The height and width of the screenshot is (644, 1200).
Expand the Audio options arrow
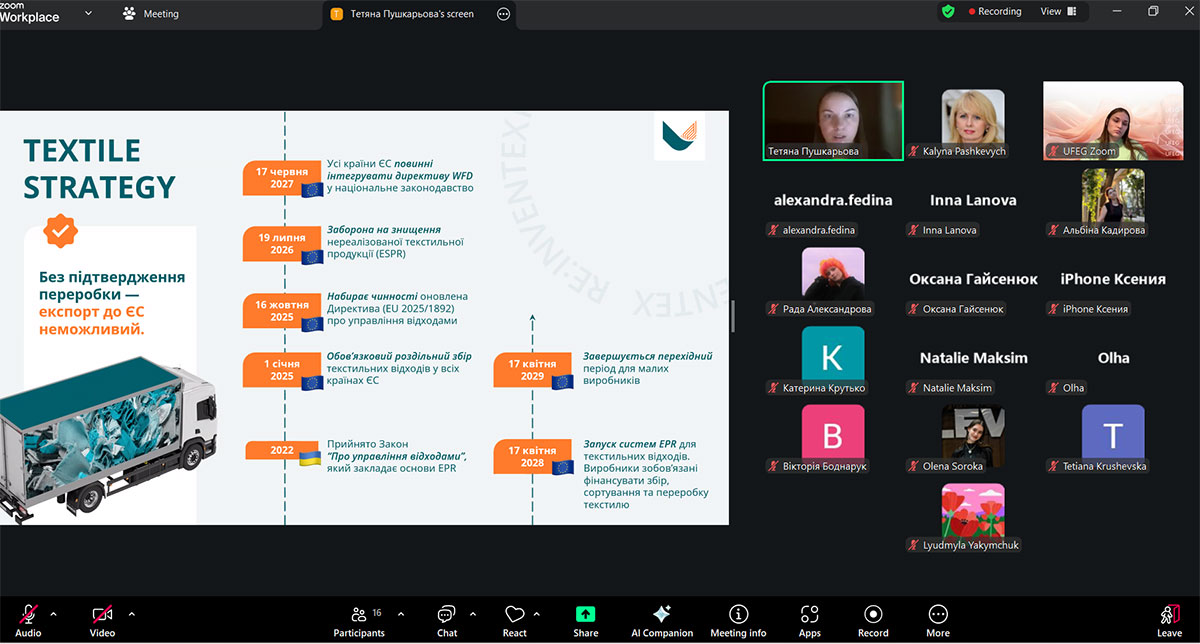[x=54, y=613]
